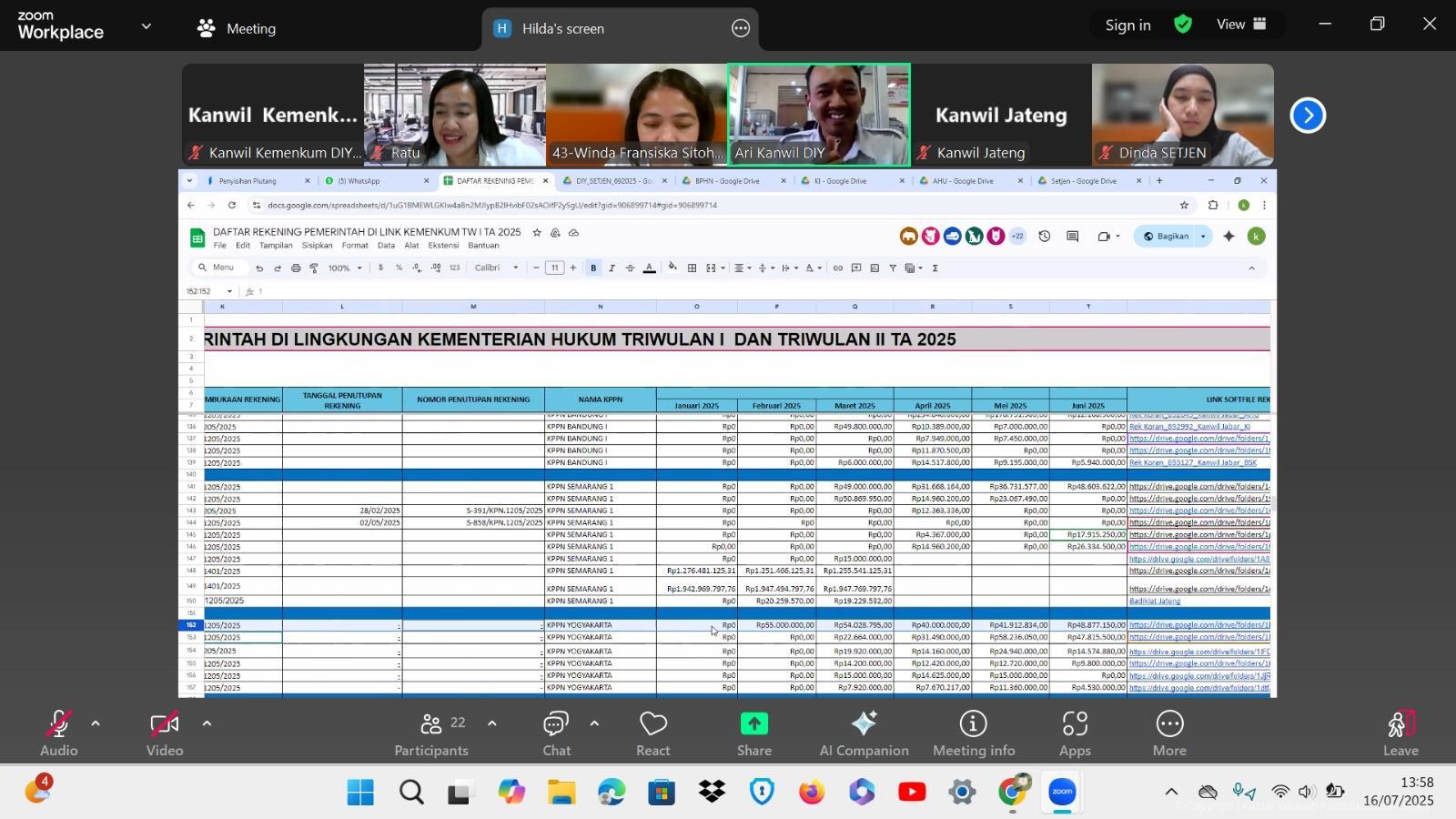Open the View layout menu

pos(1242,25)
